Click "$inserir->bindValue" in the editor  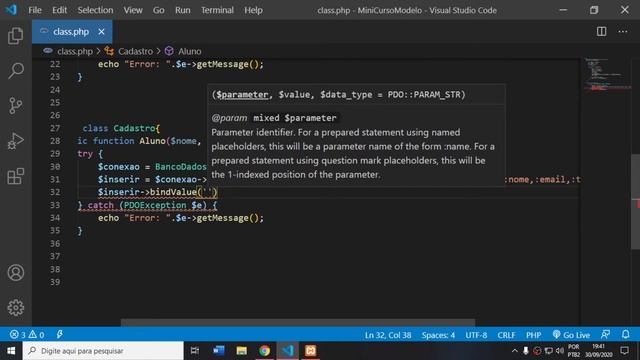click(x=147, y=192)
